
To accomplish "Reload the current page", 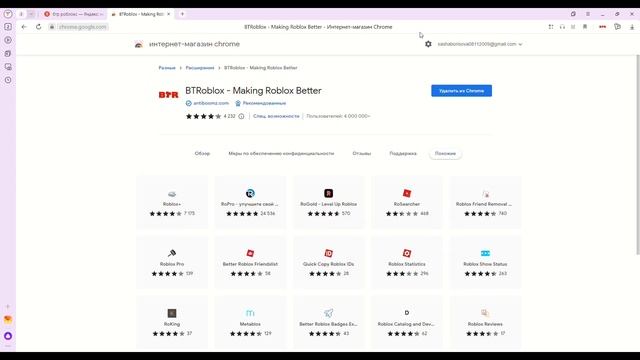I will click(x=38, y=27).
